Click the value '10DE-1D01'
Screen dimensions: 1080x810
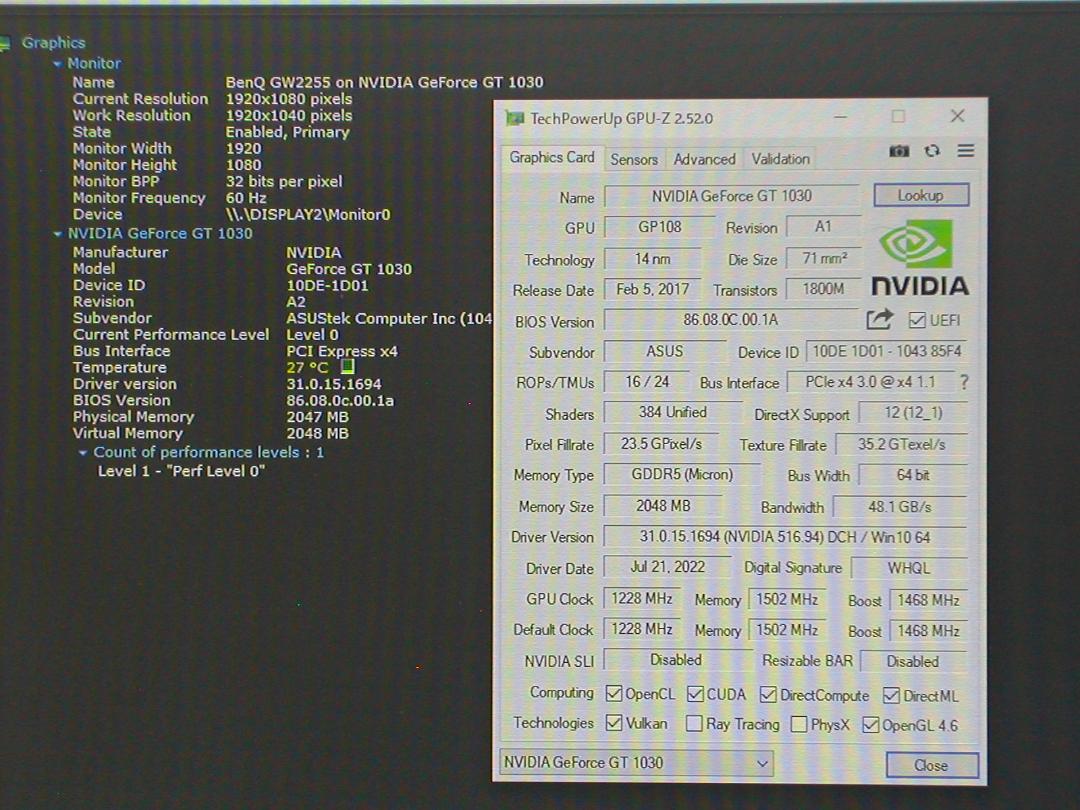pyautogui.click(x=327, y=286)
